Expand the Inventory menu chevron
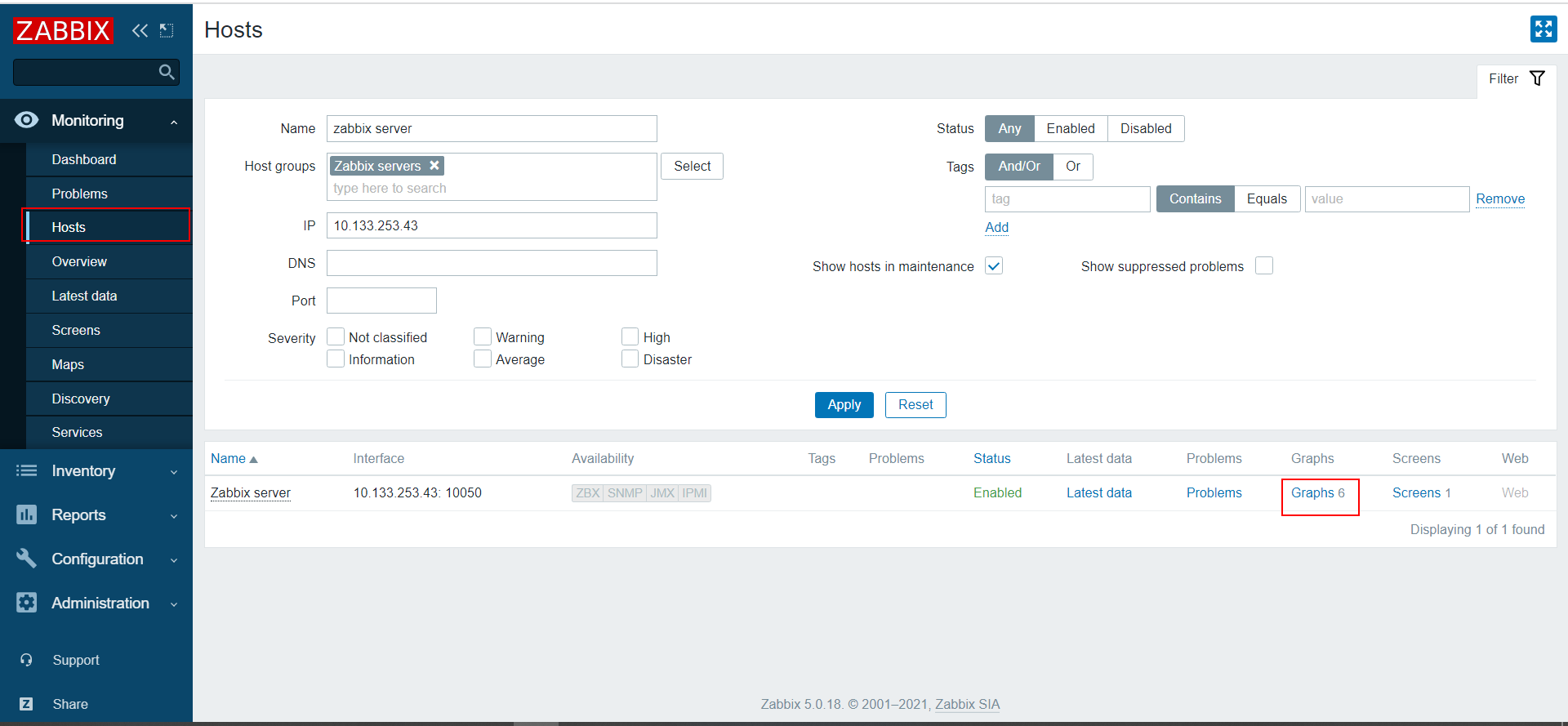Screen dimensions: 1568x726 [174, 472]
